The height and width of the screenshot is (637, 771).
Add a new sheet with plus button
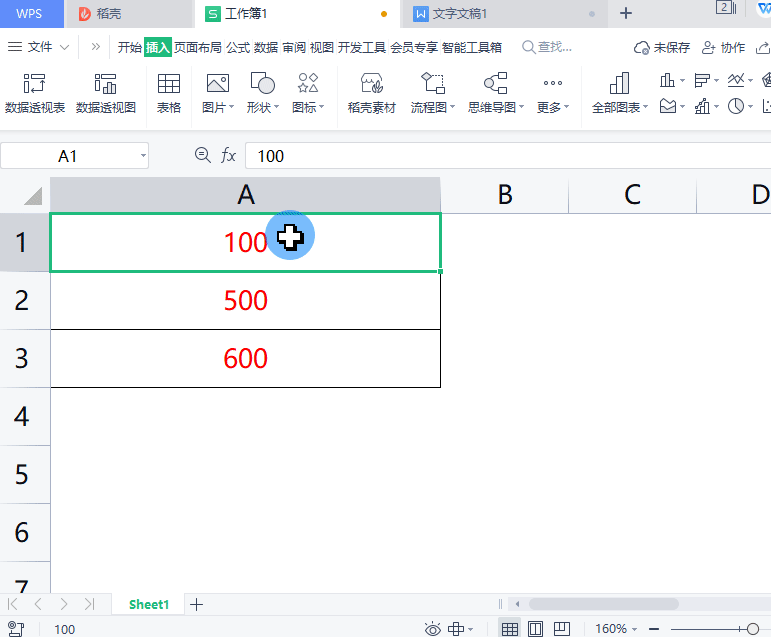coord(197,604)
